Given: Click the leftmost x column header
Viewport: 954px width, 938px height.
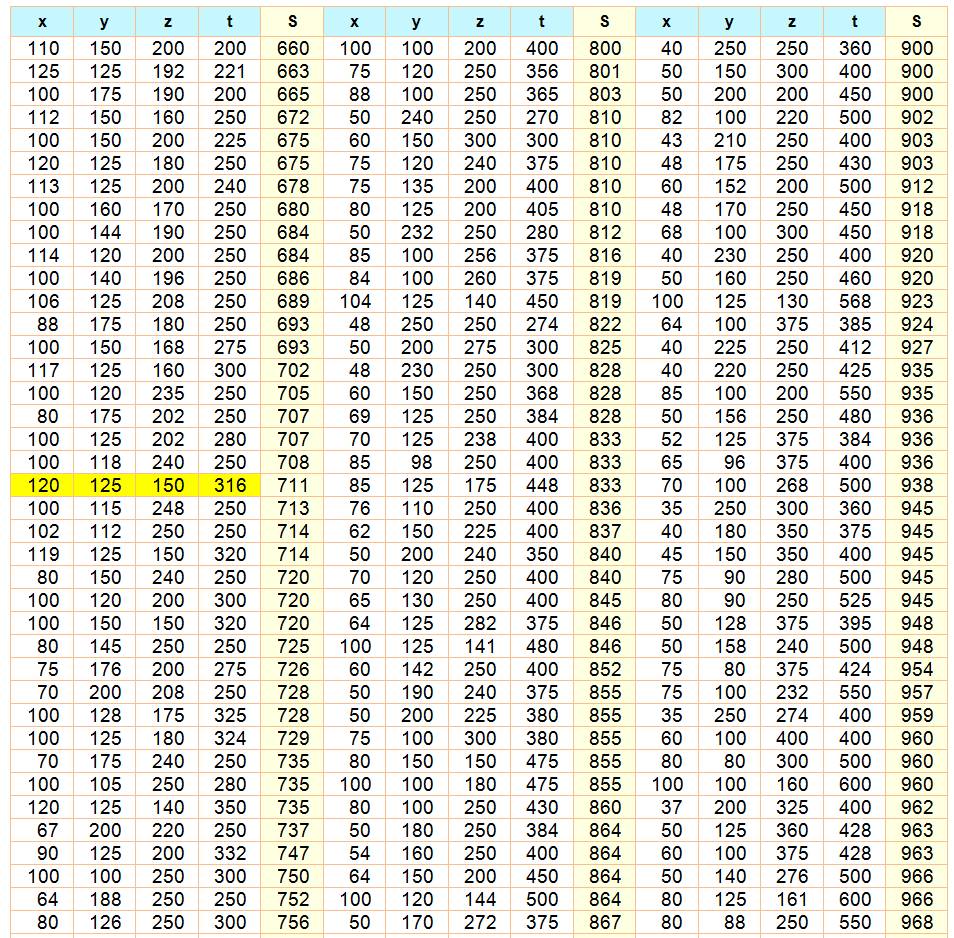Looking at the screenshot, I should point(42,21).
